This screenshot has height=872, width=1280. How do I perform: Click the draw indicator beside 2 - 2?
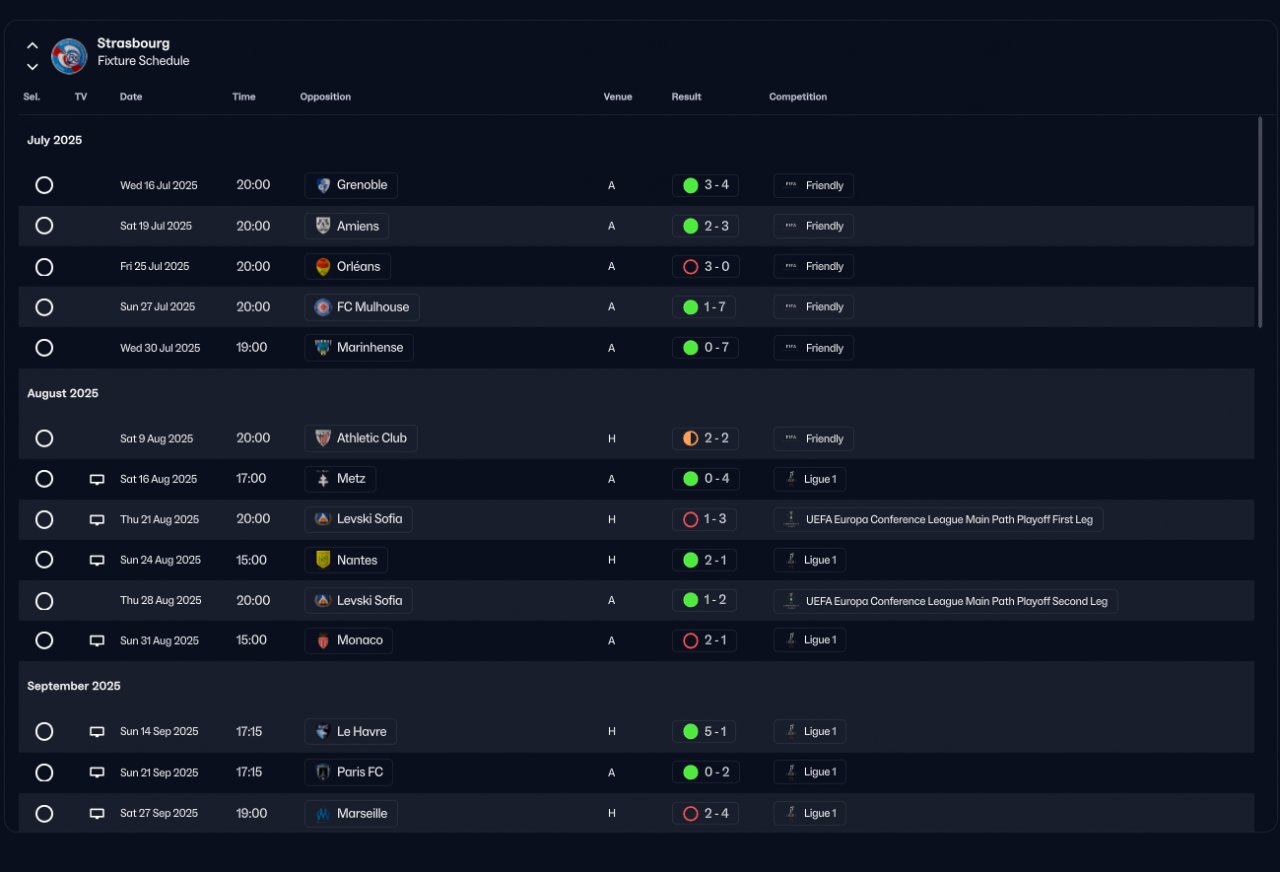690,438
